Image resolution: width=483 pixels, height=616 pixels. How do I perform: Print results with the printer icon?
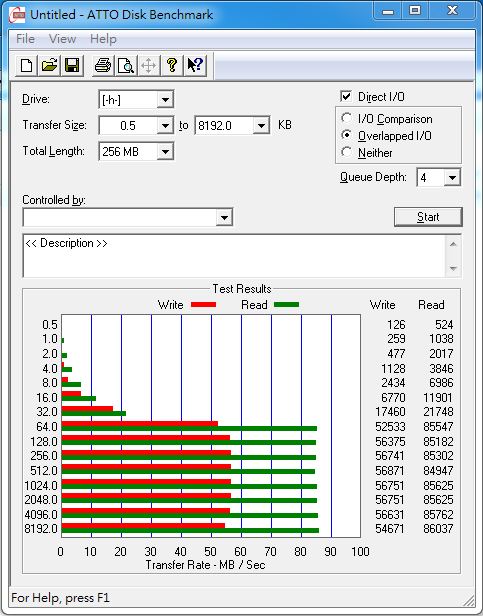(x=103, y=65)
